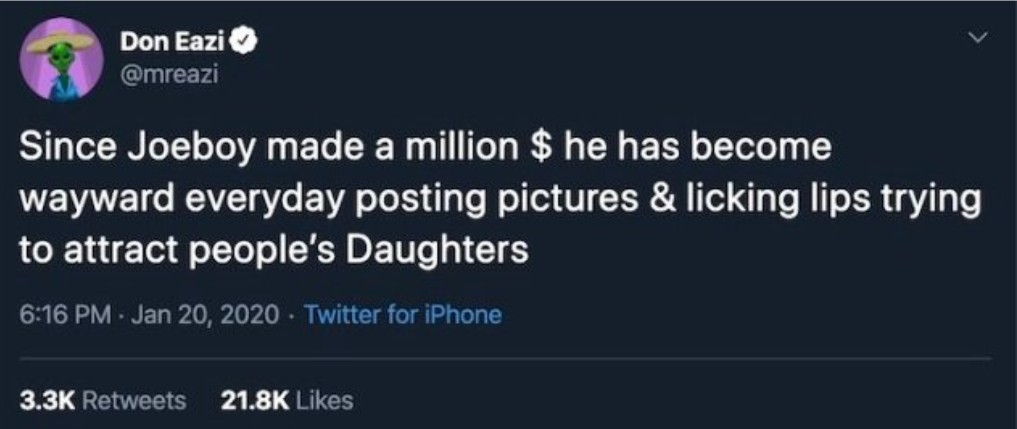
Task: View the 21.8K Likes list
Action: [x=286, y=401]
